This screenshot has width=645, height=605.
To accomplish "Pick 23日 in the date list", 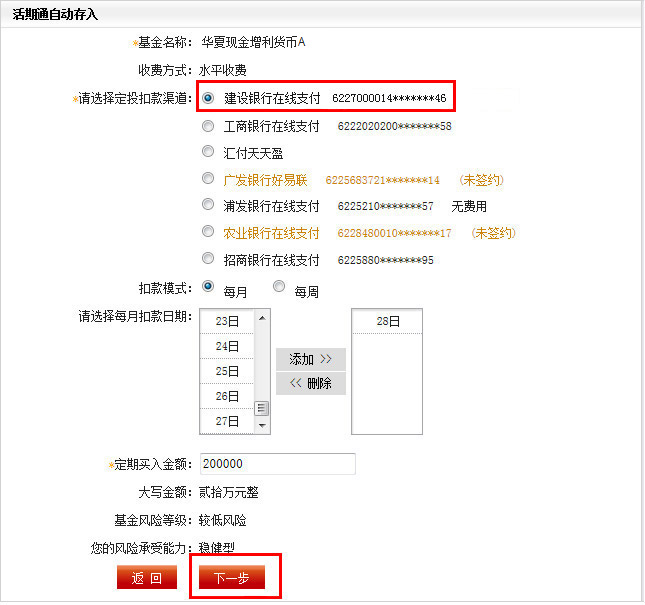I will coord(227,321).
